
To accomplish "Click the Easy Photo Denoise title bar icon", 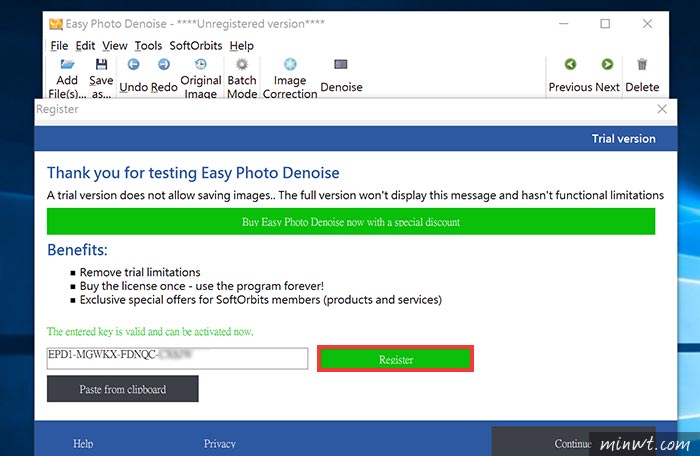I will tap(56, 24).
